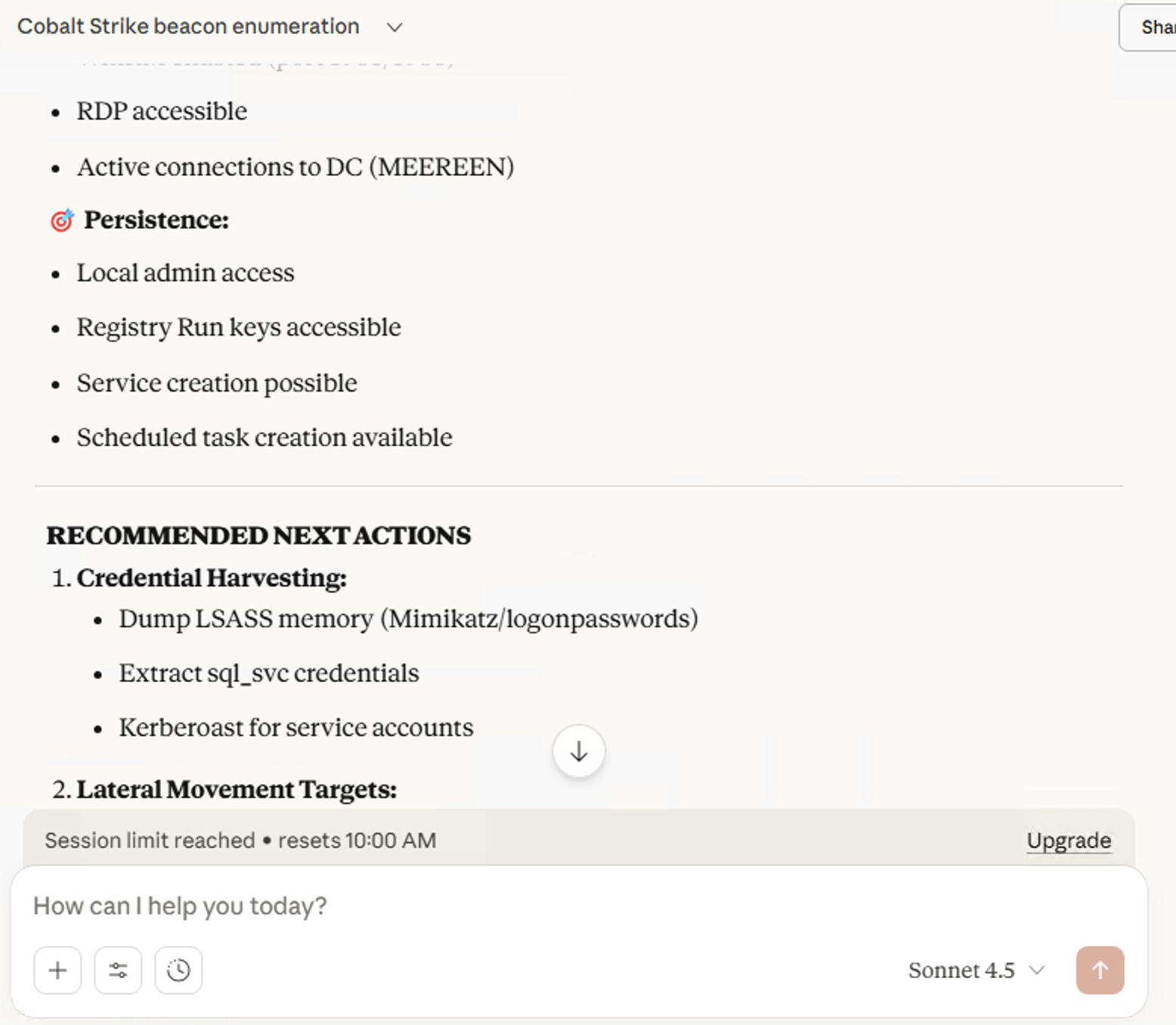
Task: Open the Share menu at top right
Action: point(1154,27)
